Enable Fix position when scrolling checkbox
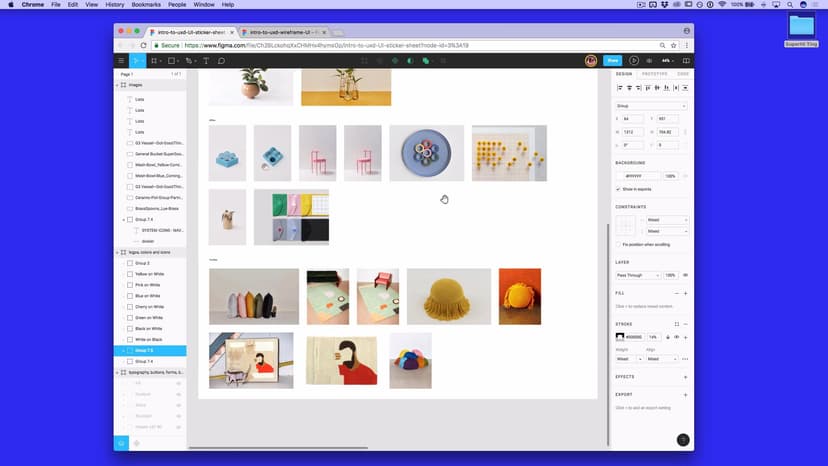Image resolution: width=828 pixels, height=466 pixels. point(618,244)
